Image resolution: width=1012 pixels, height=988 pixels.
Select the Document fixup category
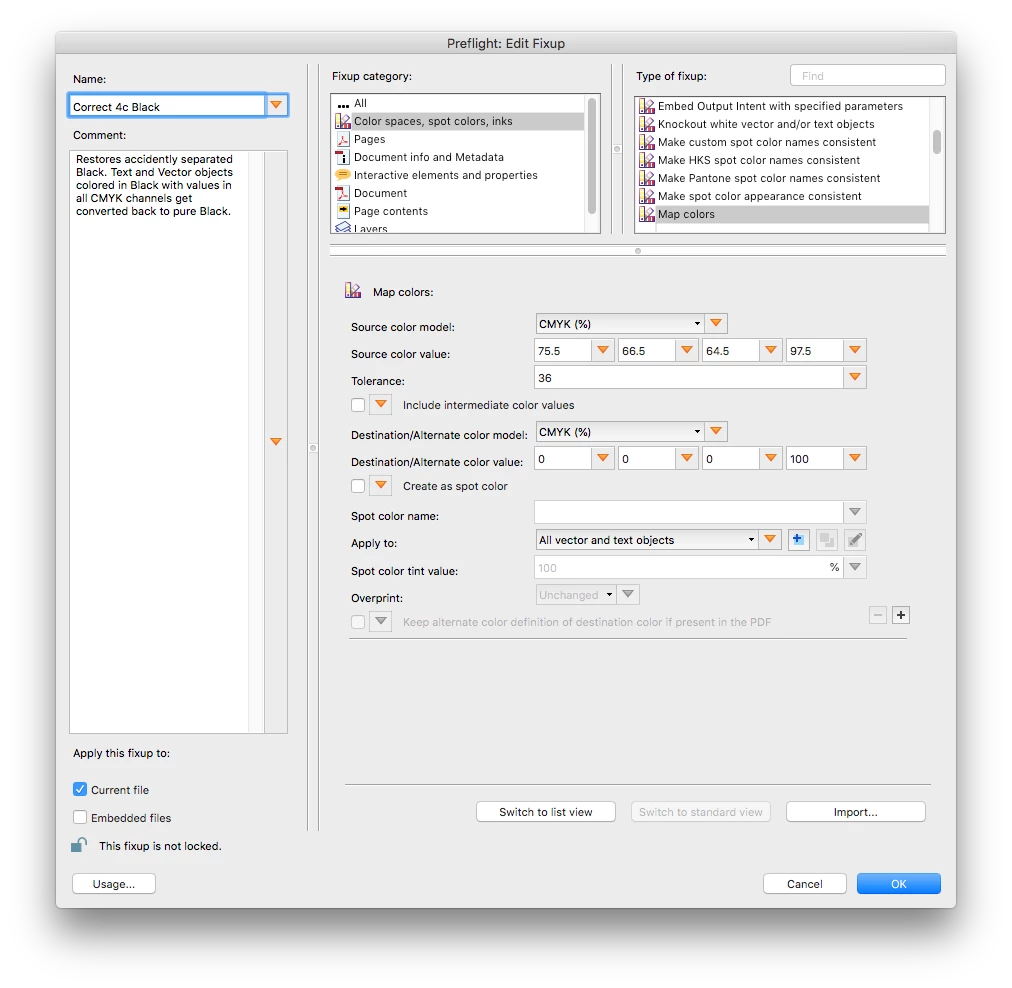[x=458, y=193]
